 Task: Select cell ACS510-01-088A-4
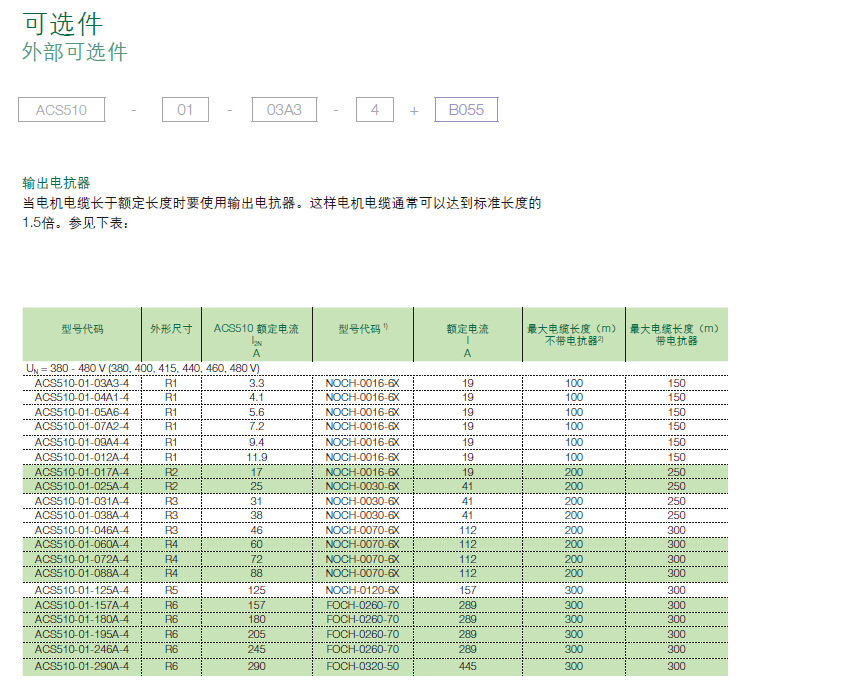point(82,573)
